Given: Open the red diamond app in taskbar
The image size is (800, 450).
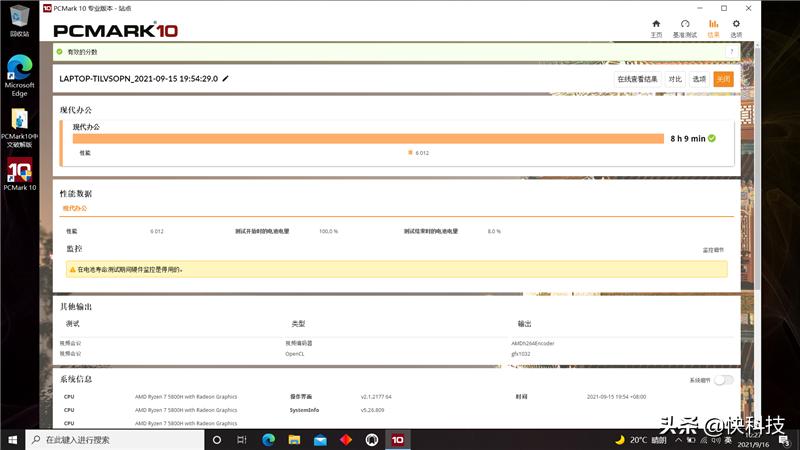Looking at the screenshot, I should (346, 439).
